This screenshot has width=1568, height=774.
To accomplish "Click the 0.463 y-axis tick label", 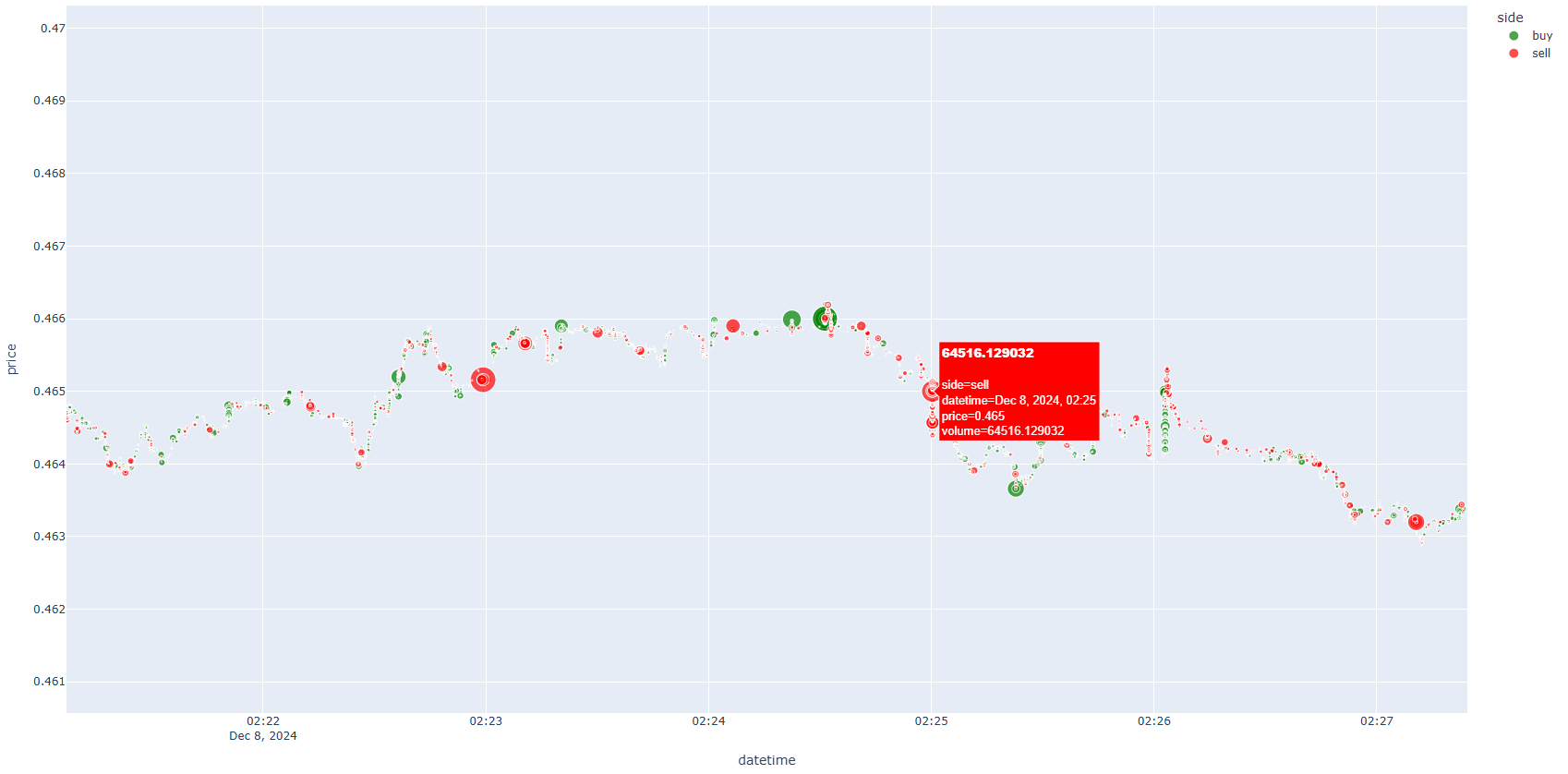I will pyautogui.click(x=50, y=537).
